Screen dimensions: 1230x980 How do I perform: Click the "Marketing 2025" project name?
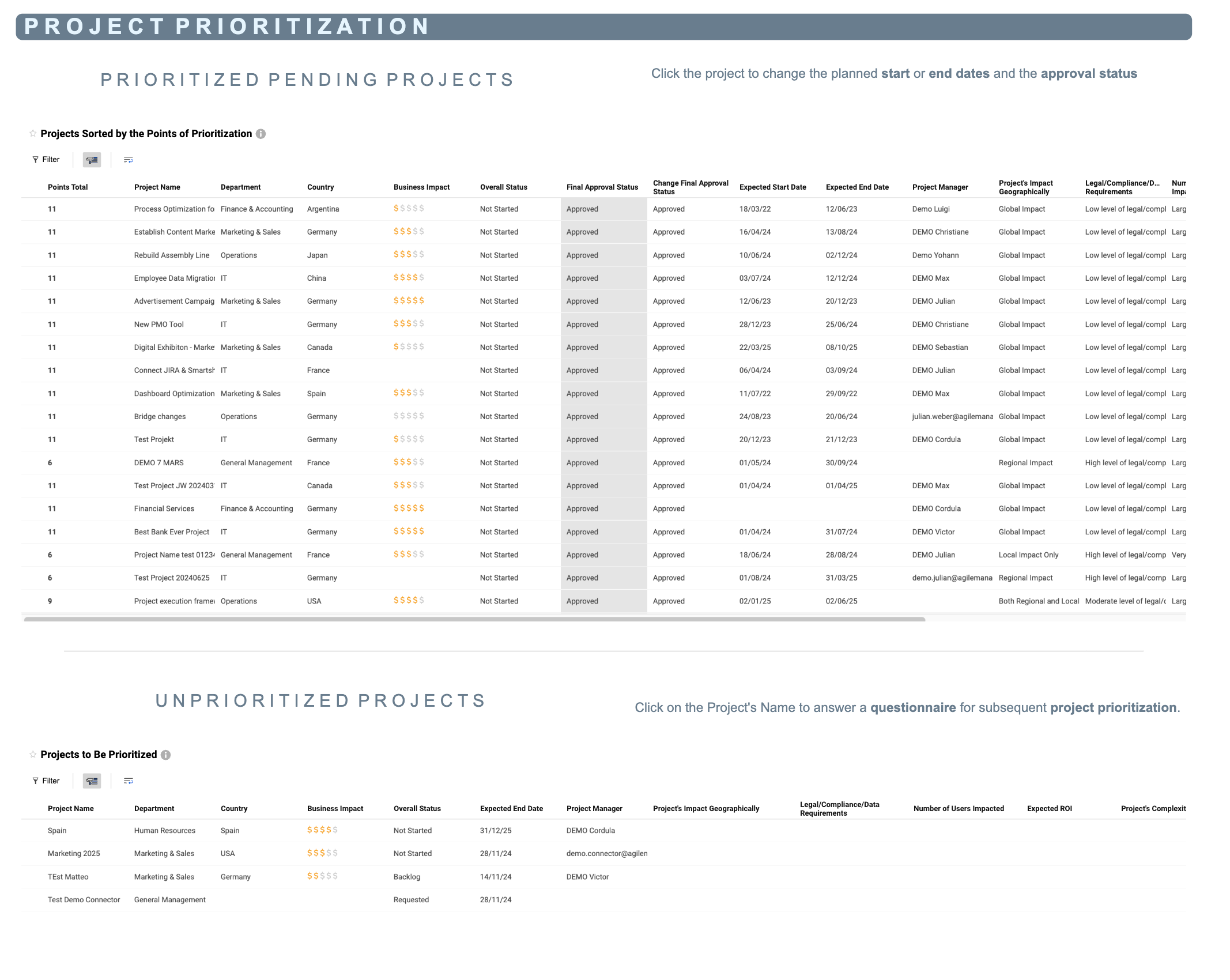(x=73, y=853)
